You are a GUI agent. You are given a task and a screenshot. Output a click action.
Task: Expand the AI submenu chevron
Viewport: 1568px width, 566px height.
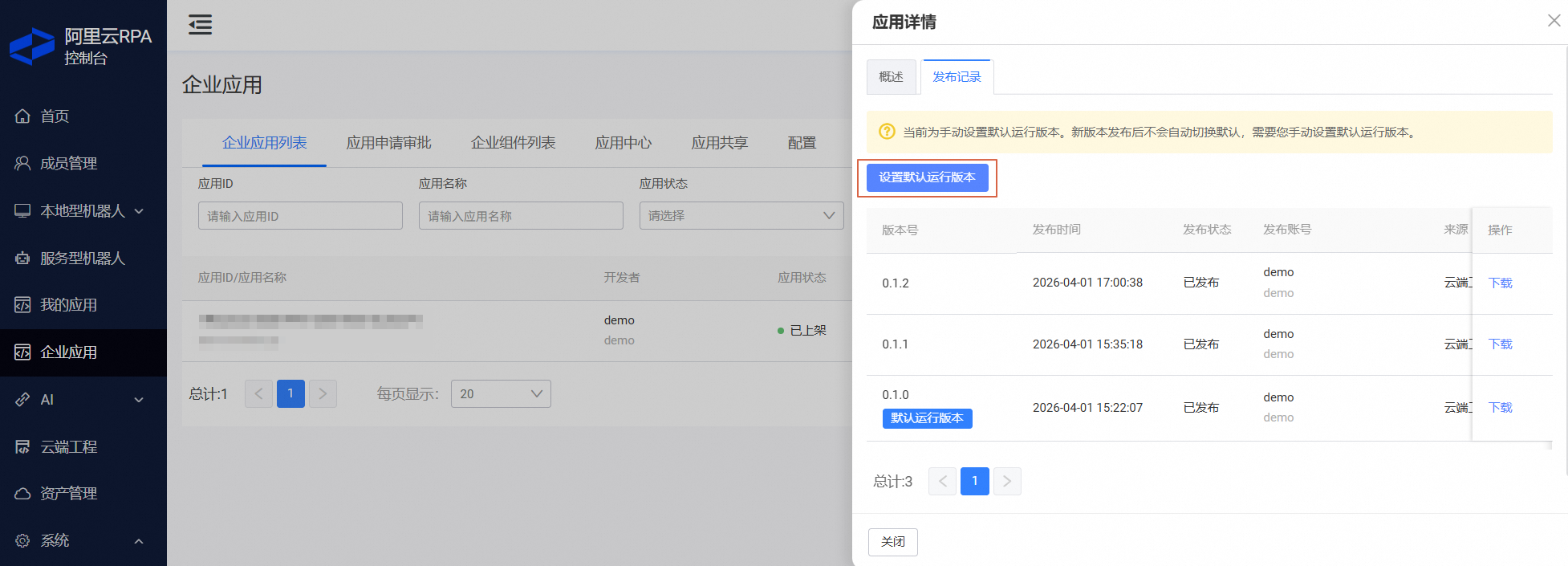[139, 400]
